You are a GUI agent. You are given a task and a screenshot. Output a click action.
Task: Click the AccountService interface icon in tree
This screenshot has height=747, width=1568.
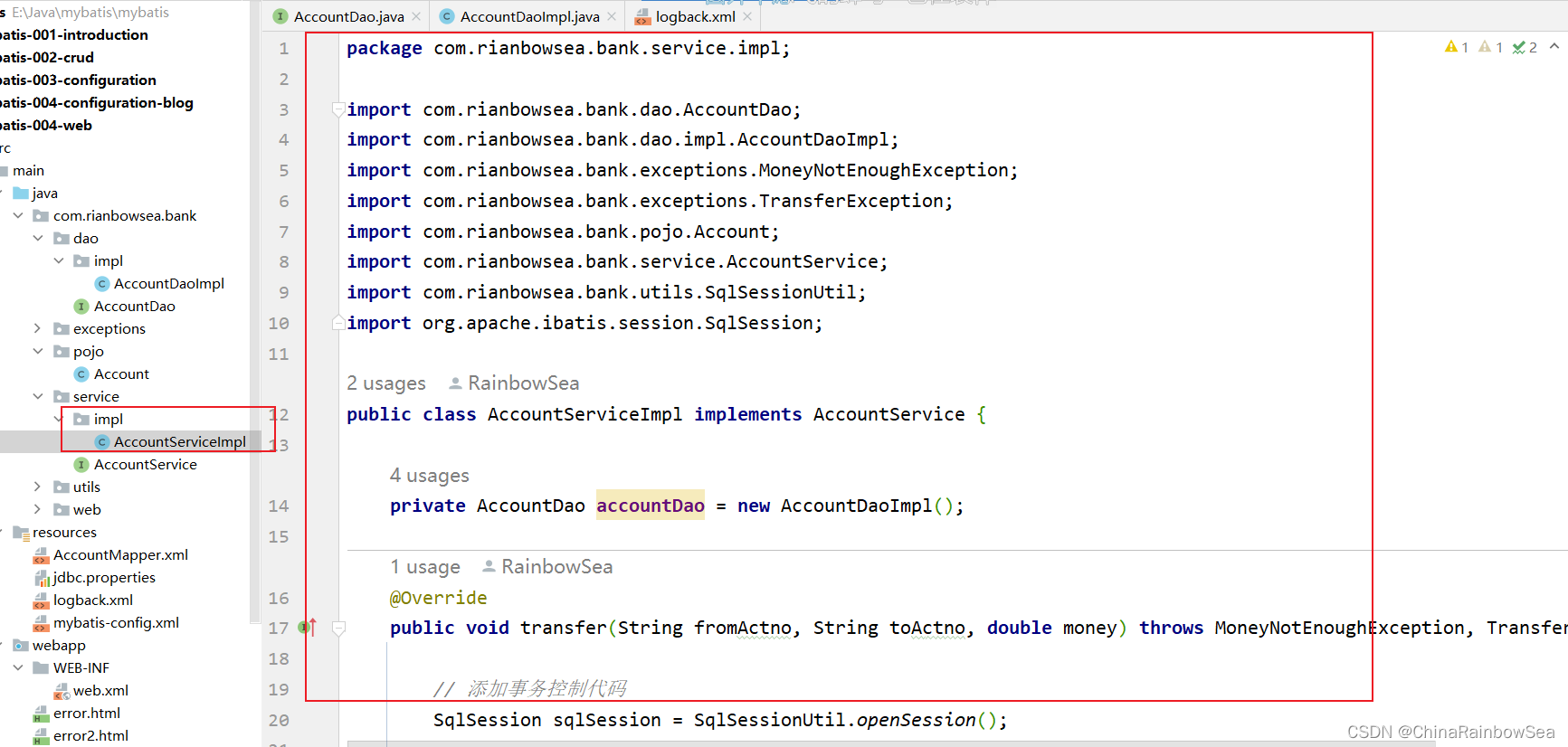[81, 465]
